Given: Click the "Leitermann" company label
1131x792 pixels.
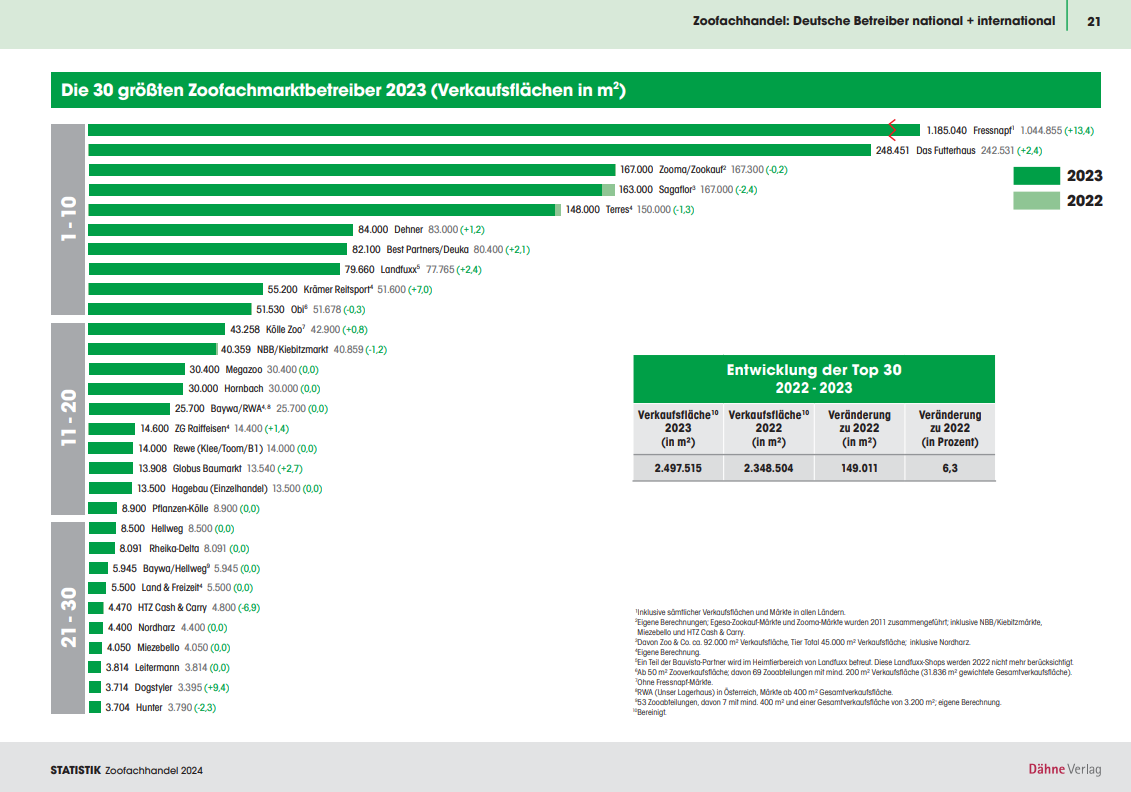Looking at the screenshot, I should click(157, 668).
